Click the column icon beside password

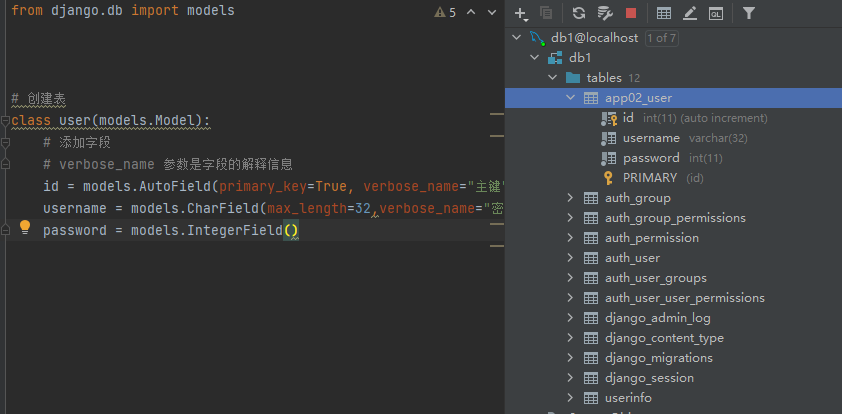pyautogui.click(x=608, y=158)
